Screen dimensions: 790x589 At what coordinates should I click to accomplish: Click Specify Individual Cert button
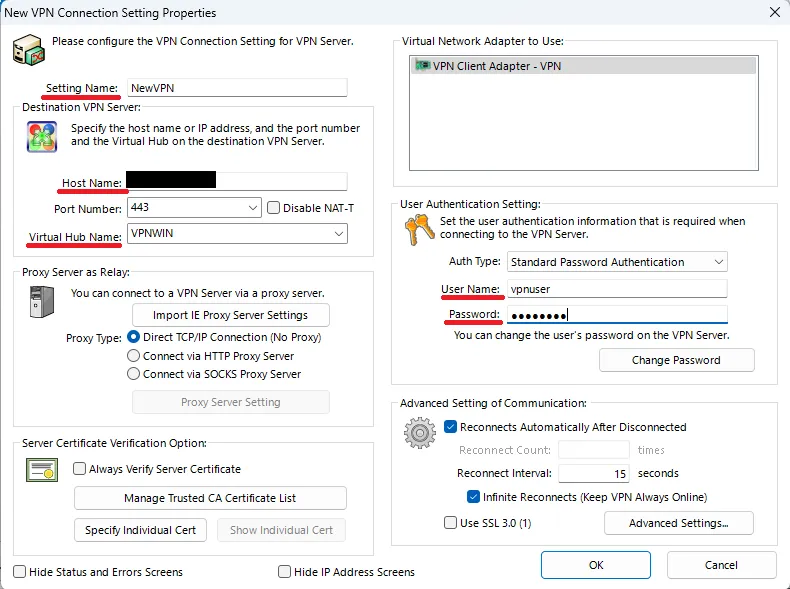(x=140, y=530)
